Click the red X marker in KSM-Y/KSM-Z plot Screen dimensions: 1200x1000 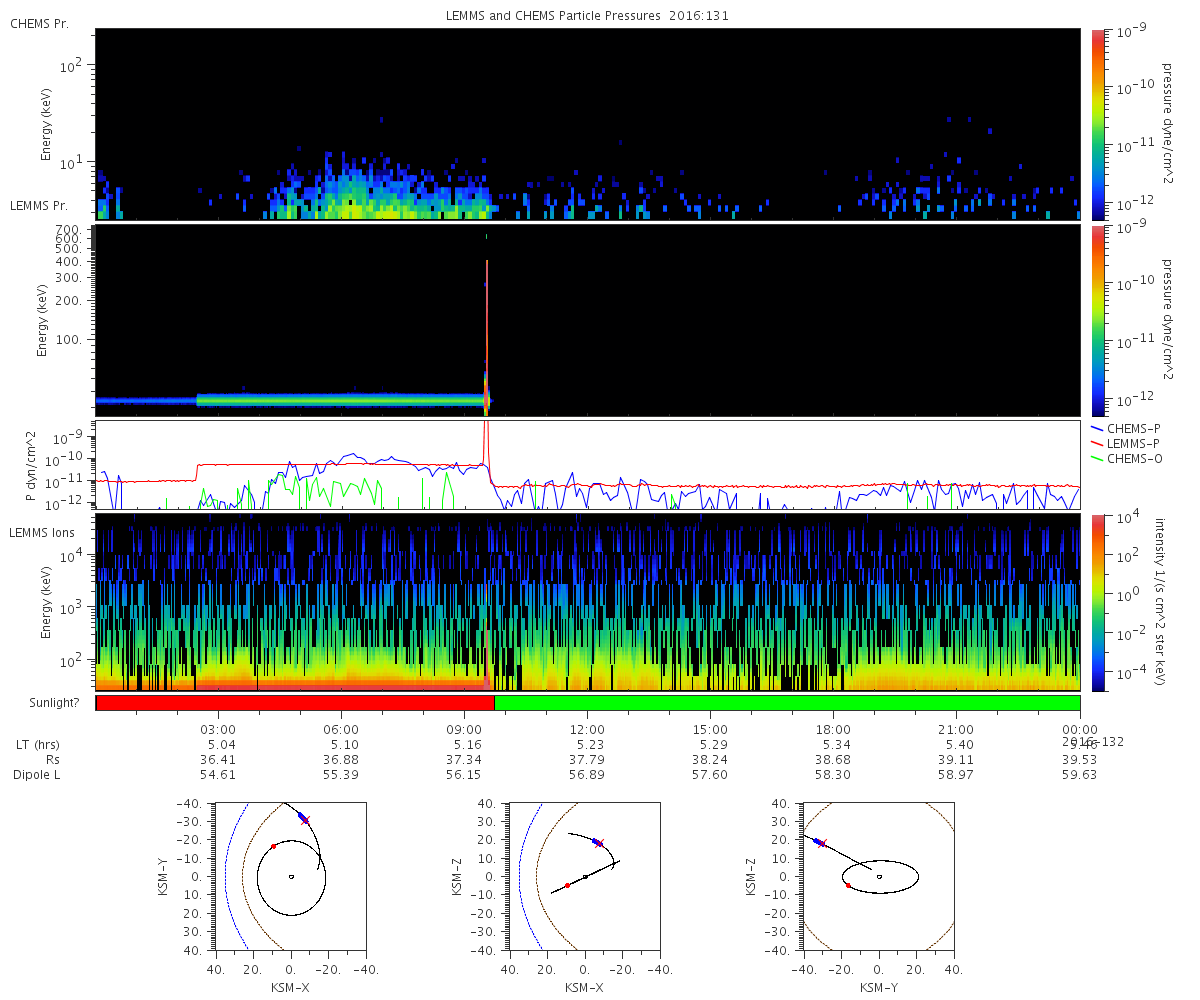click(x=824, y=843)
